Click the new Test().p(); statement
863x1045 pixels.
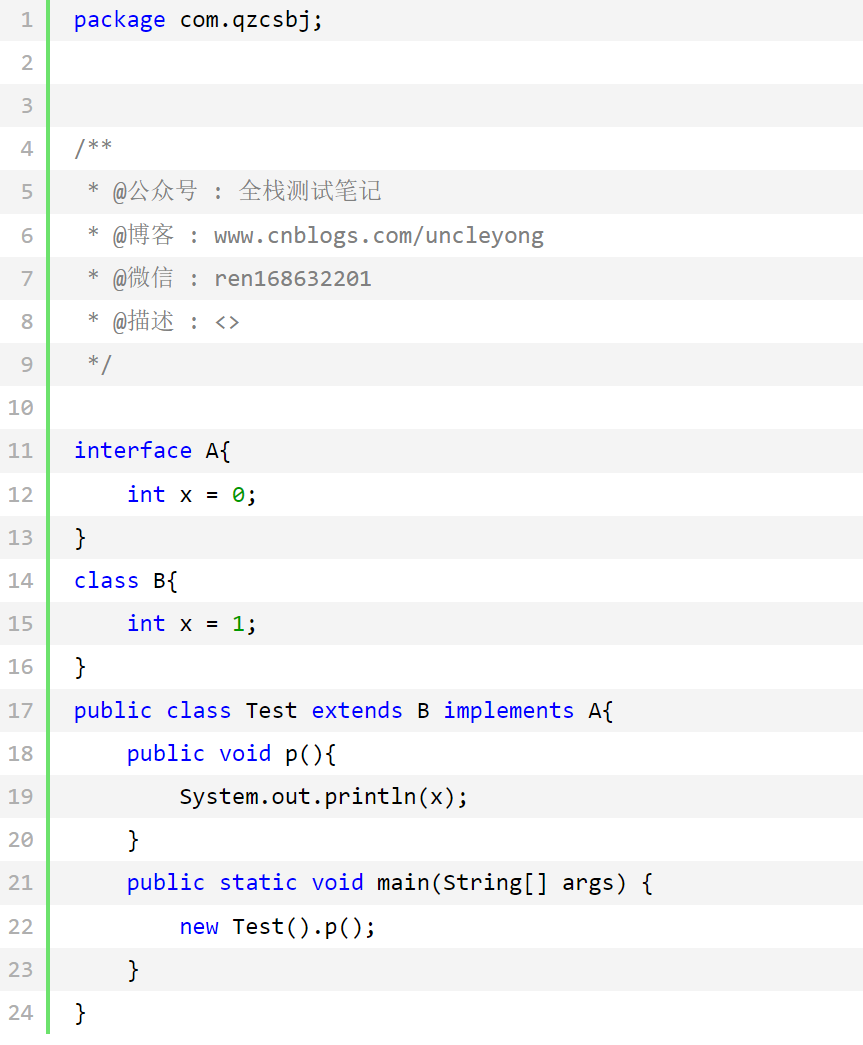point(278,926)
